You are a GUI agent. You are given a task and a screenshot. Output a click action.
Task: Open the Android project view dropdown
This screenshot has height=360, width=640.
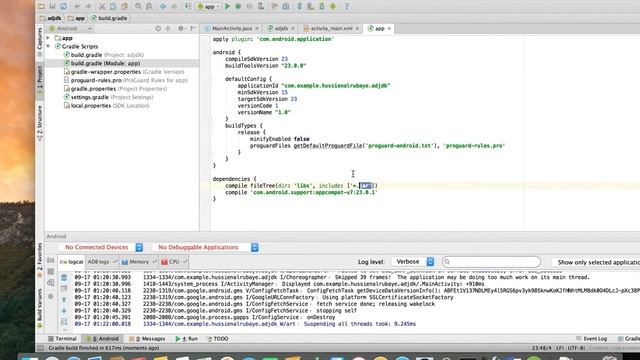click(x=70, y=29)
